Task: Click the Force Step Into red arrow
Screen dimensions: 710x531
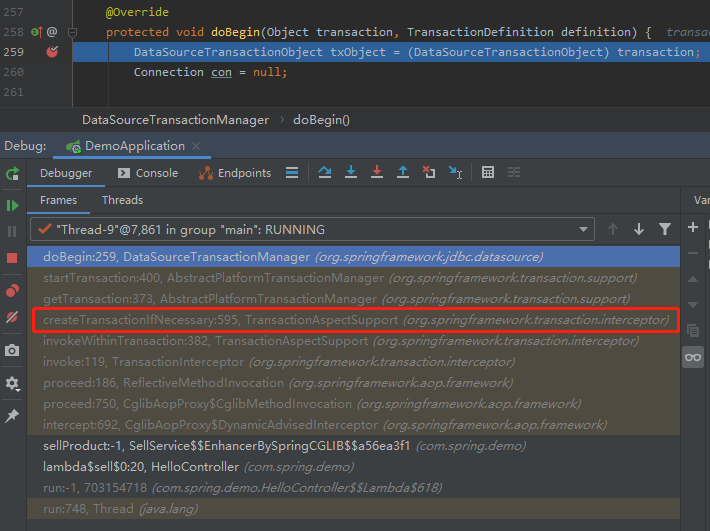Action: [377, 172]
